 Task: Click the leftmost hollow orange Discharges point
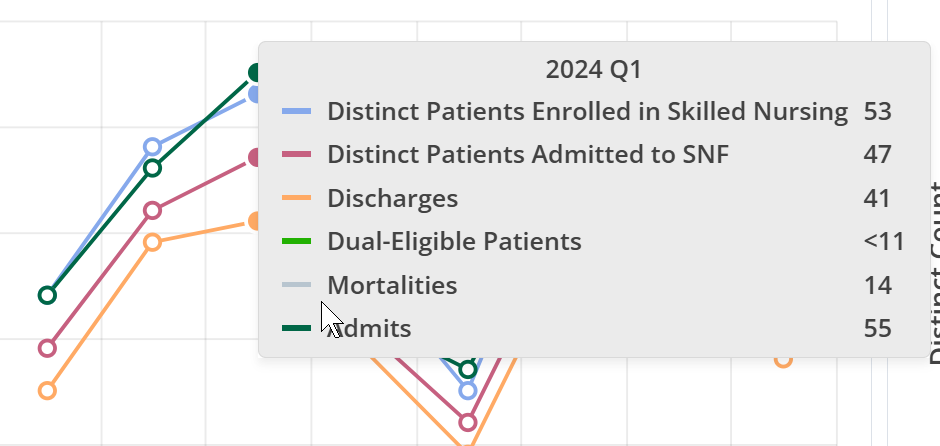(x=47, y=391)
